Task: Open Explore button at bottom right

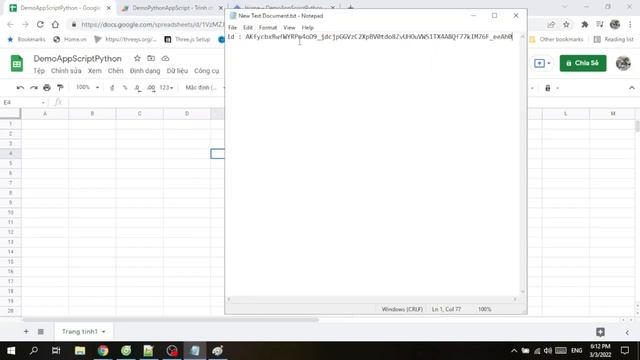Action: click(600, 332)
